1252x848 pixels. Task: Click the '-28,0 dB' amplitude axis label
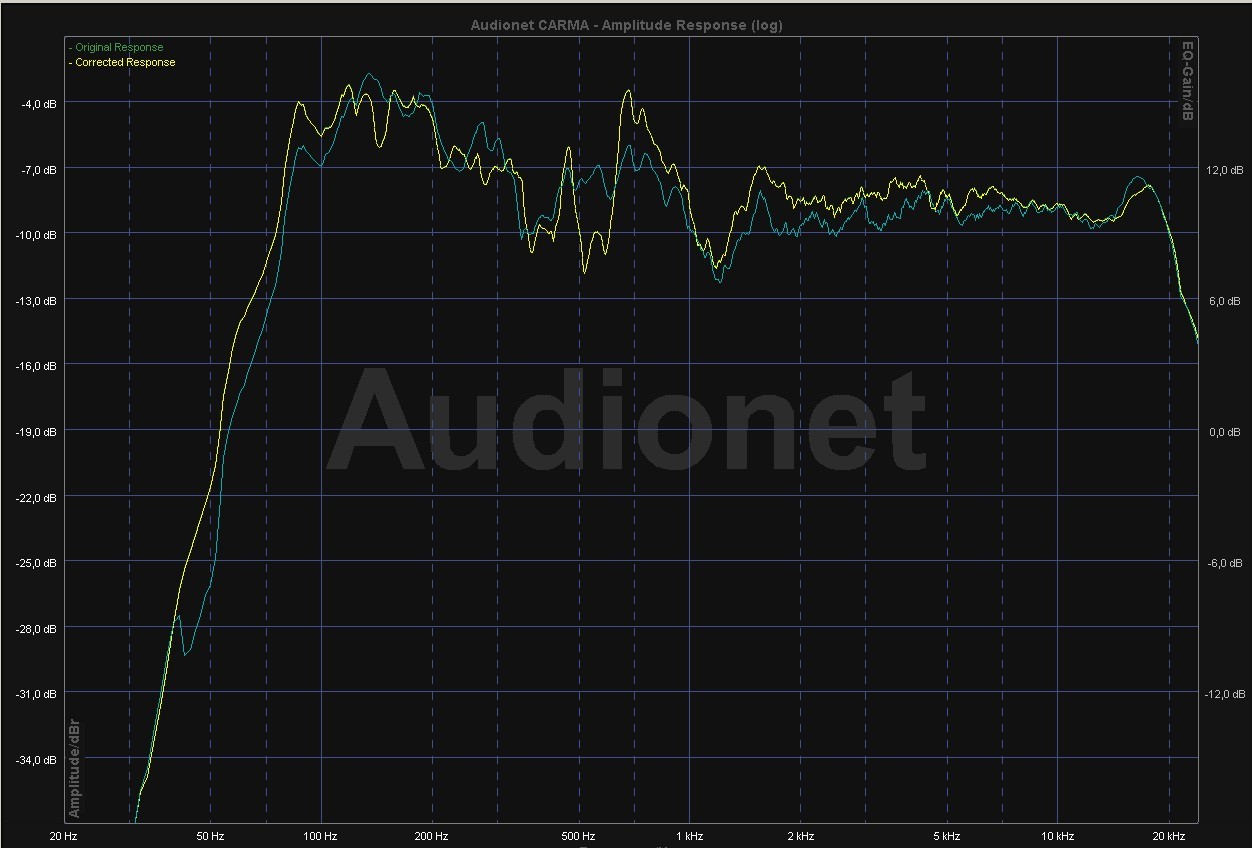click(36, 629)
